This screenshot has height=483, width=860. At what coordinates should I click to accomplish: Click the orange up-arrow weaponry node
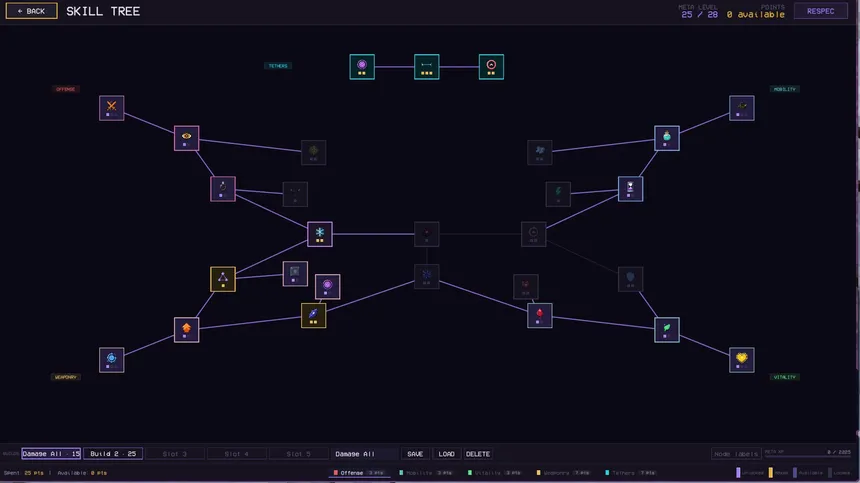(x=186, y=330)
